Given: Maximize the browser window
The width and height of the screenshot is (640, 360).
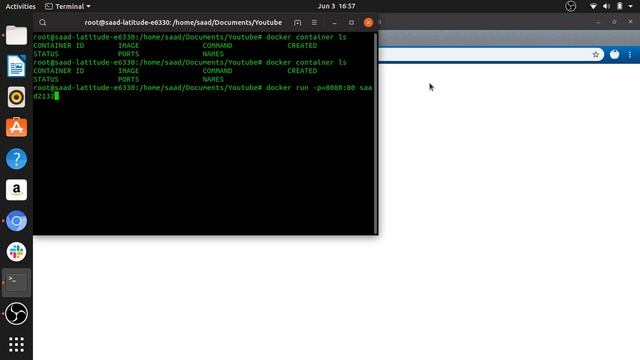Looking at the screenshot, I should click(x=614, y=22).
